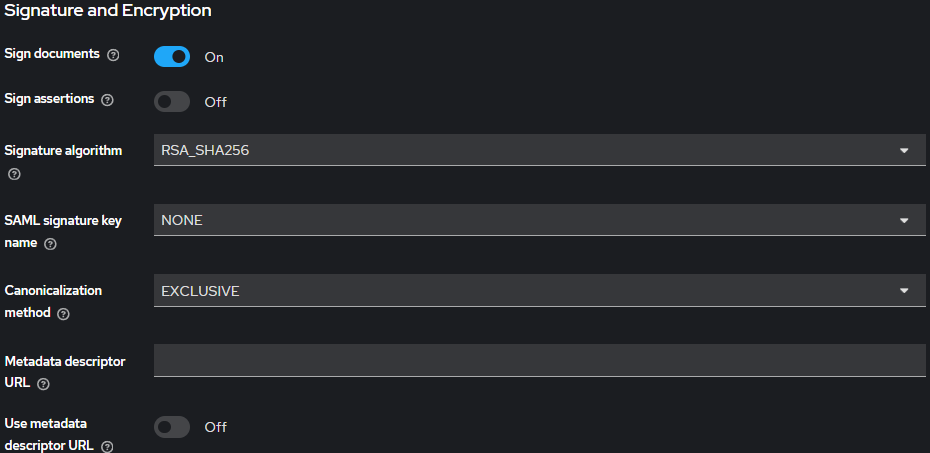Expand the SAML signature key name dropdown showing NONE
The image size is (930, 453).
539,220
